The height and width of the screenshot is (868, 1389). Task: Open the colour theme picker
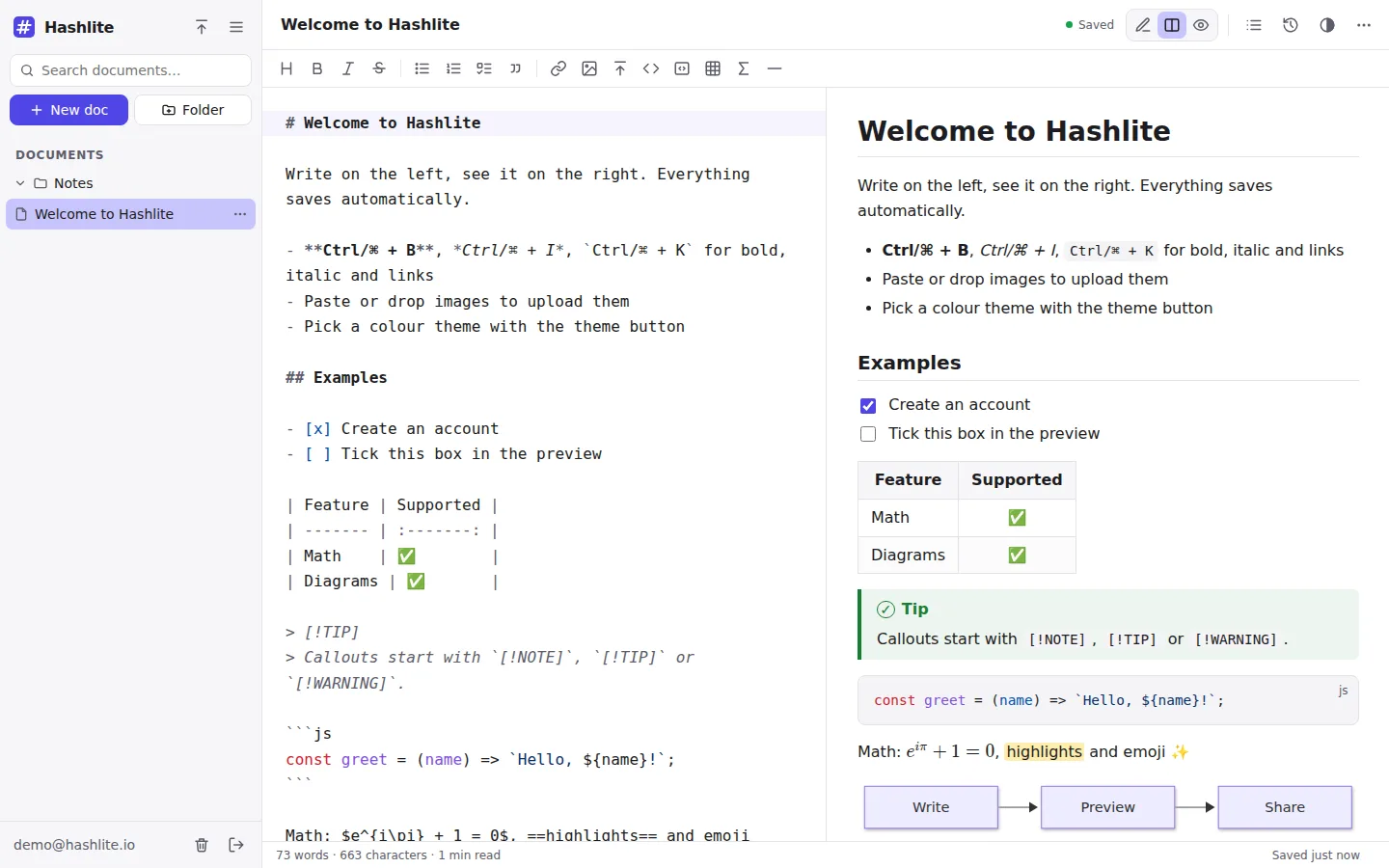pos(1327,25)
